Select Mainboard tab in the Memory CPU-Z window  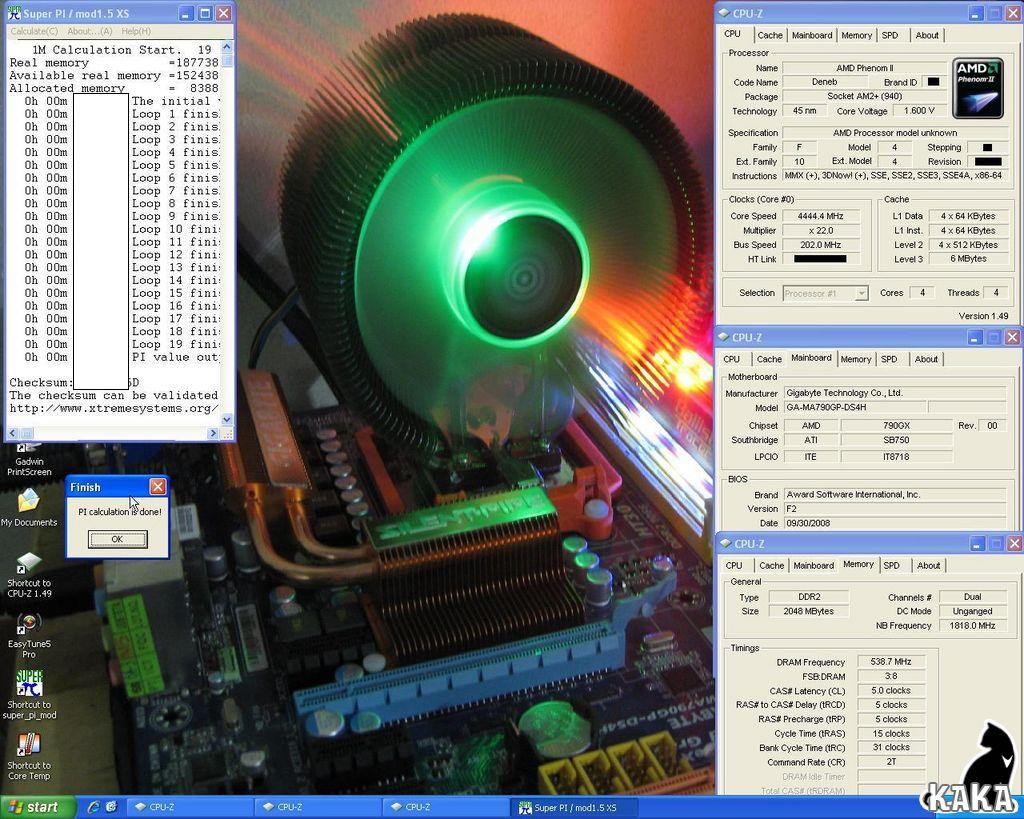click(814, 566)
